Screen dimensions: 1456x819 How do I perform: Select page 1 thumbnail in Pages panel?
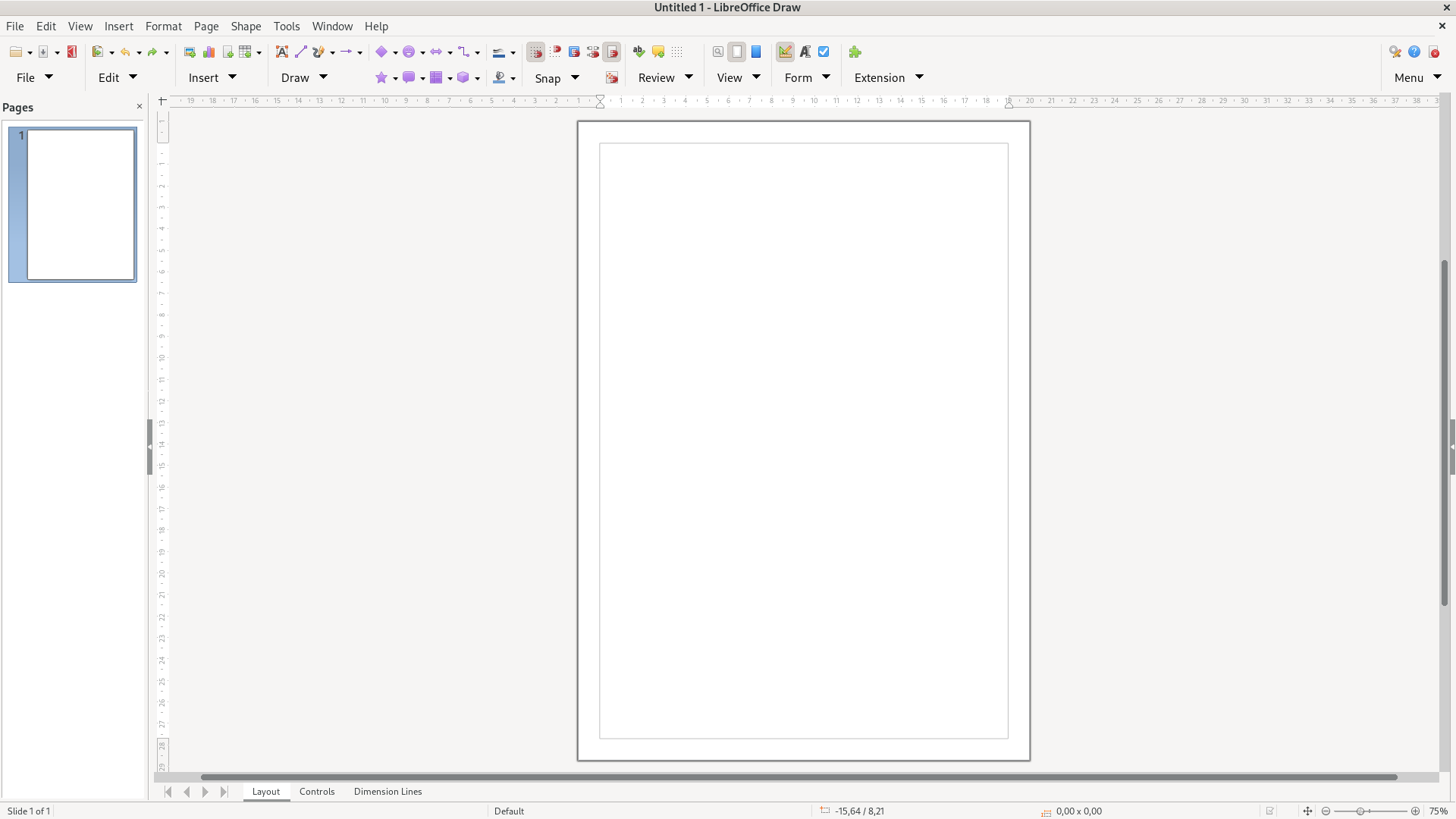click(80, 204)
